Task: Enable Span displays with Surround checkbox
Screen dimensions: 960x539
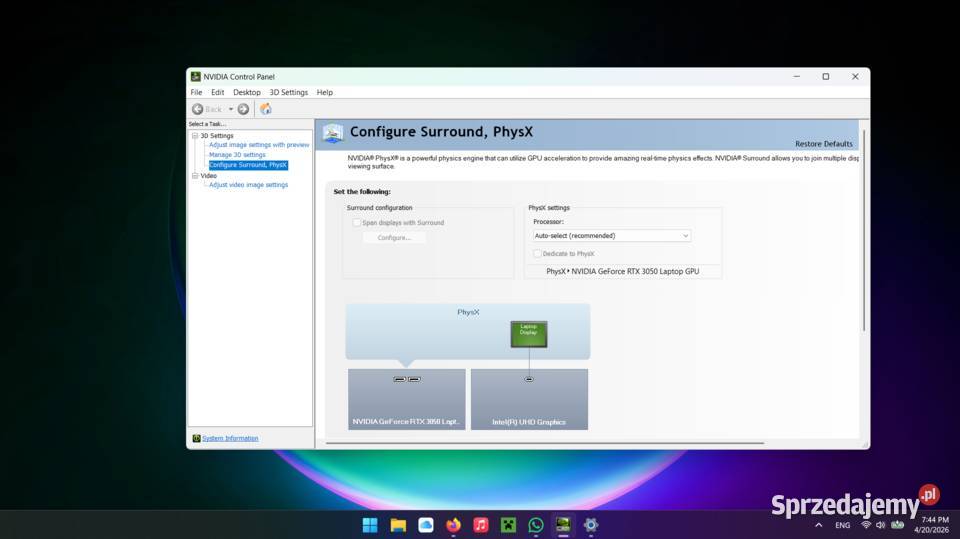Action: point(357,223)
